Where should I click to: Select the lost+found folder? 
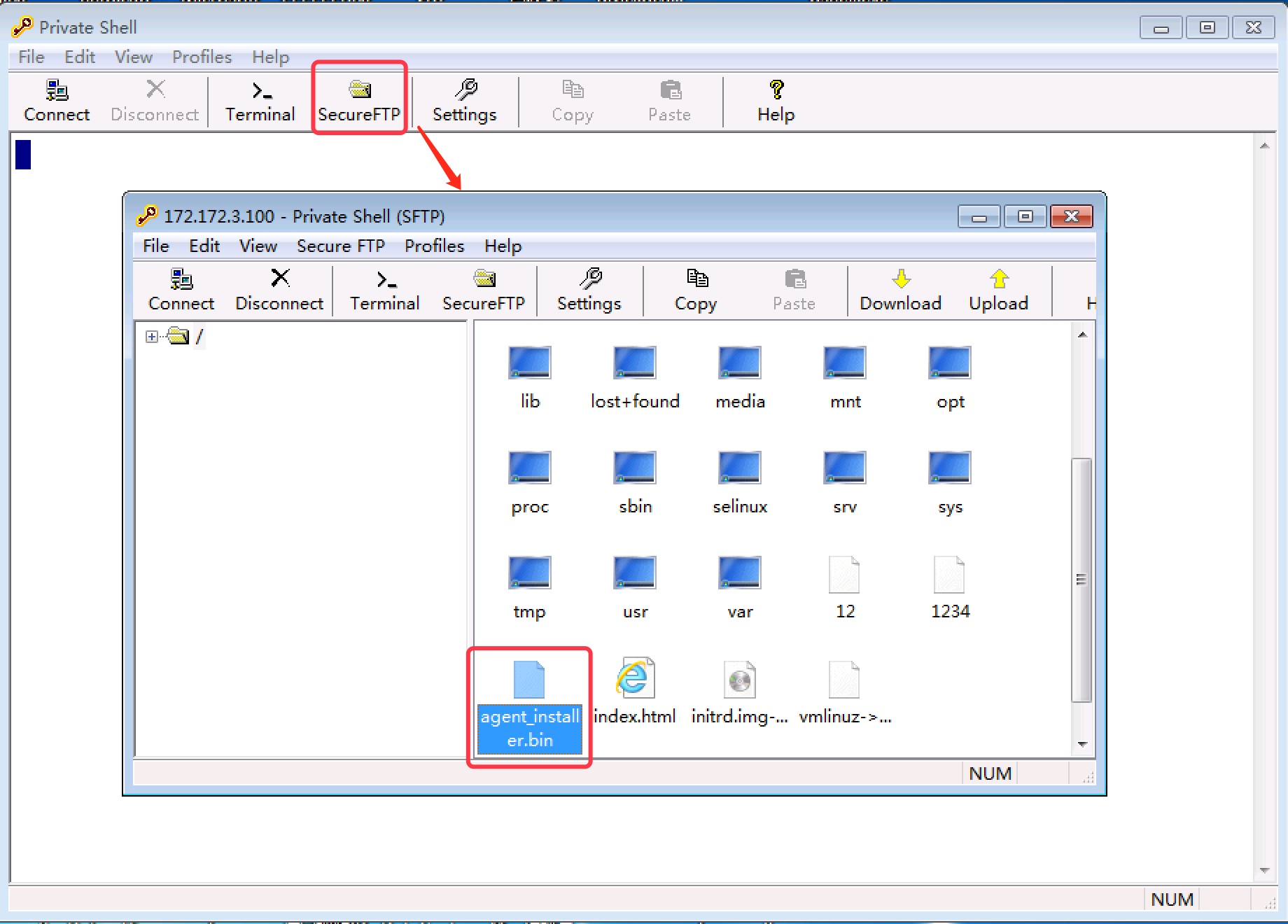635,378
